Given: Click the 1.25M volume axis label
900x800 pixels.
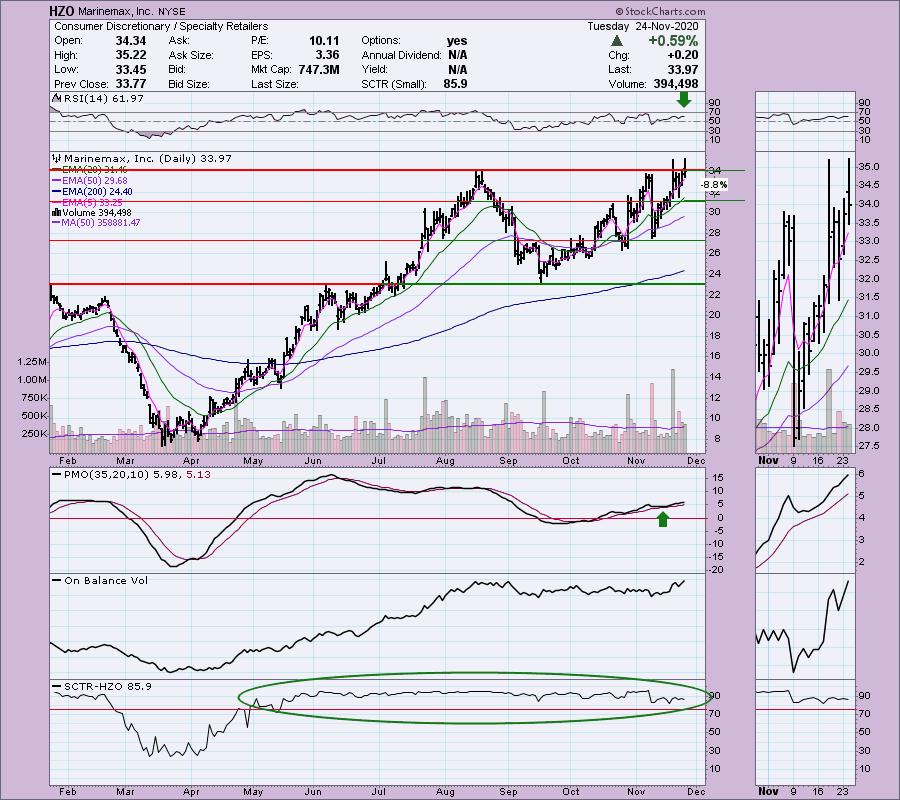Looking at the screenshot, I should 32,362.
